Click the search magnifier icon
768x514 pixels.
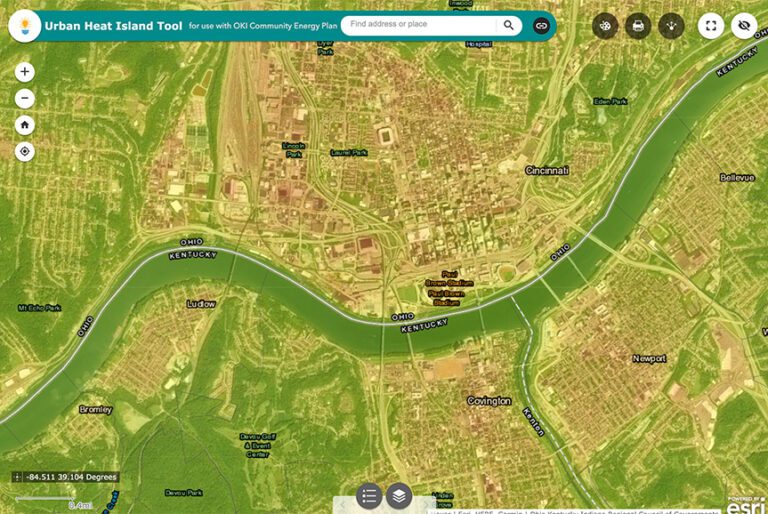pos(509,26)
